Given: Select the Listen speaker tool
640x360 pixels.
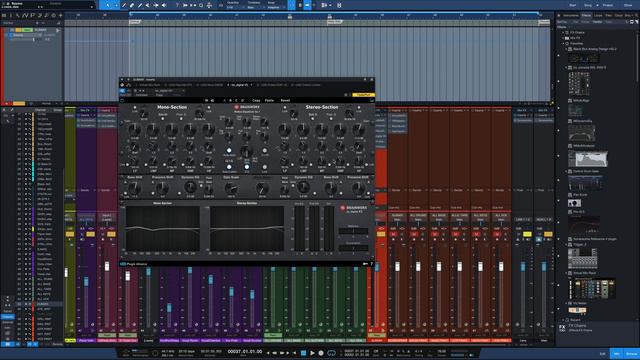Looking at the screenshot, I should (x=164, y=5).
